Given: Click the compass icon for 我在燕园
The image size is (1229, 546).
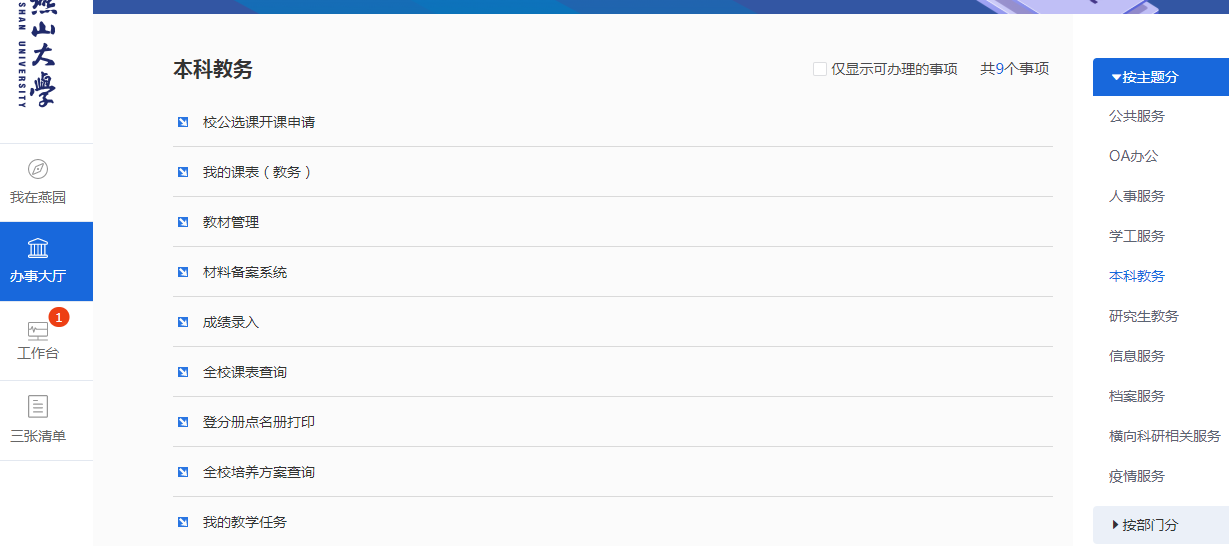Looking at the screenshot, I should click(x=38, y=169).
